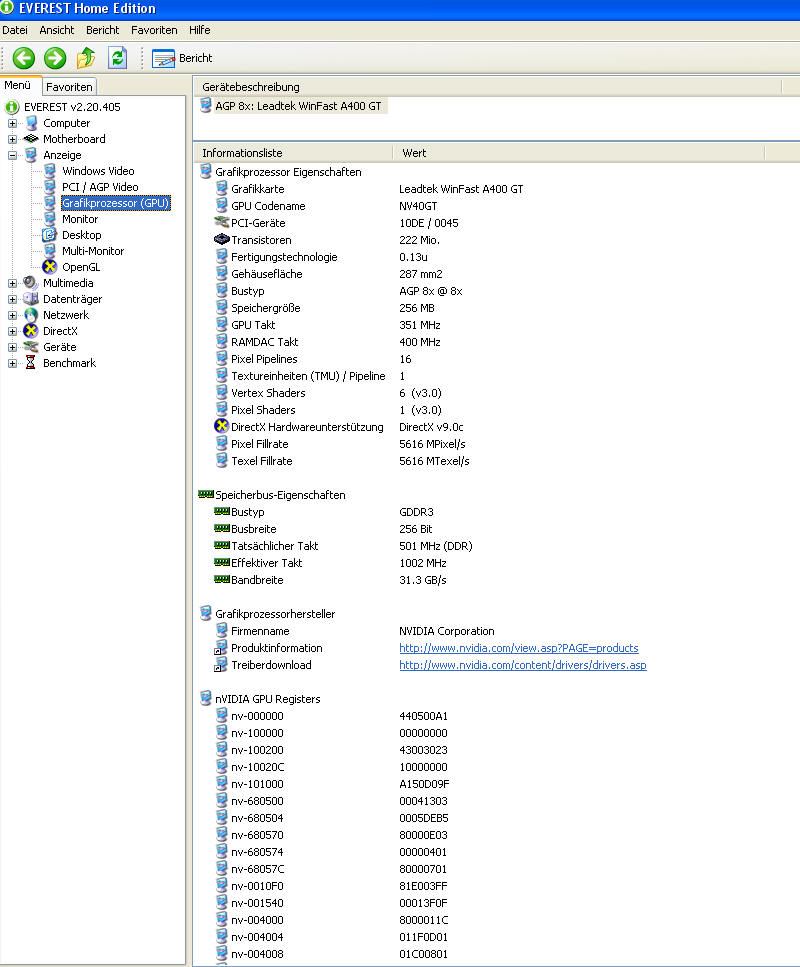
Task: Click the Informationsliste column header
Action: 293,153
